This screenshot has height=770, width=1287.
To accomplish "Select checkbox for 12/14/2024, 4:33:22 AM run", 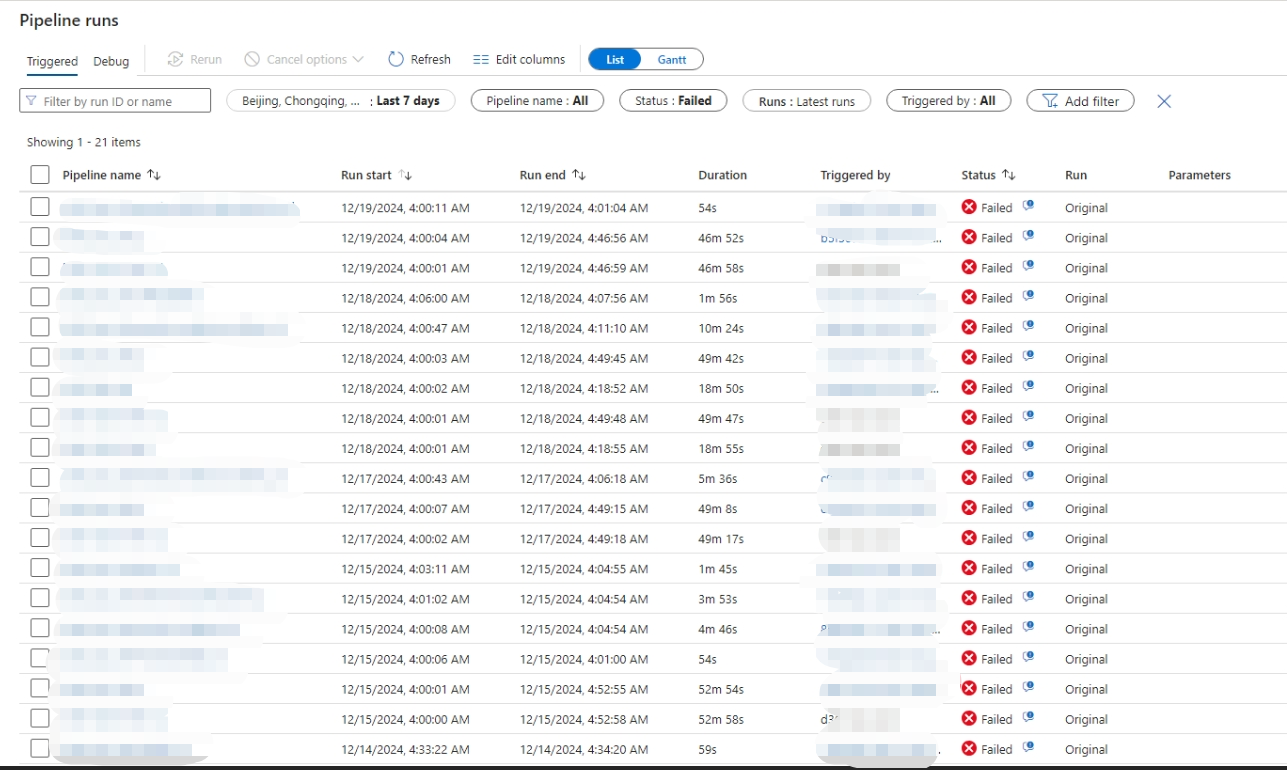I will pos(40,748).
